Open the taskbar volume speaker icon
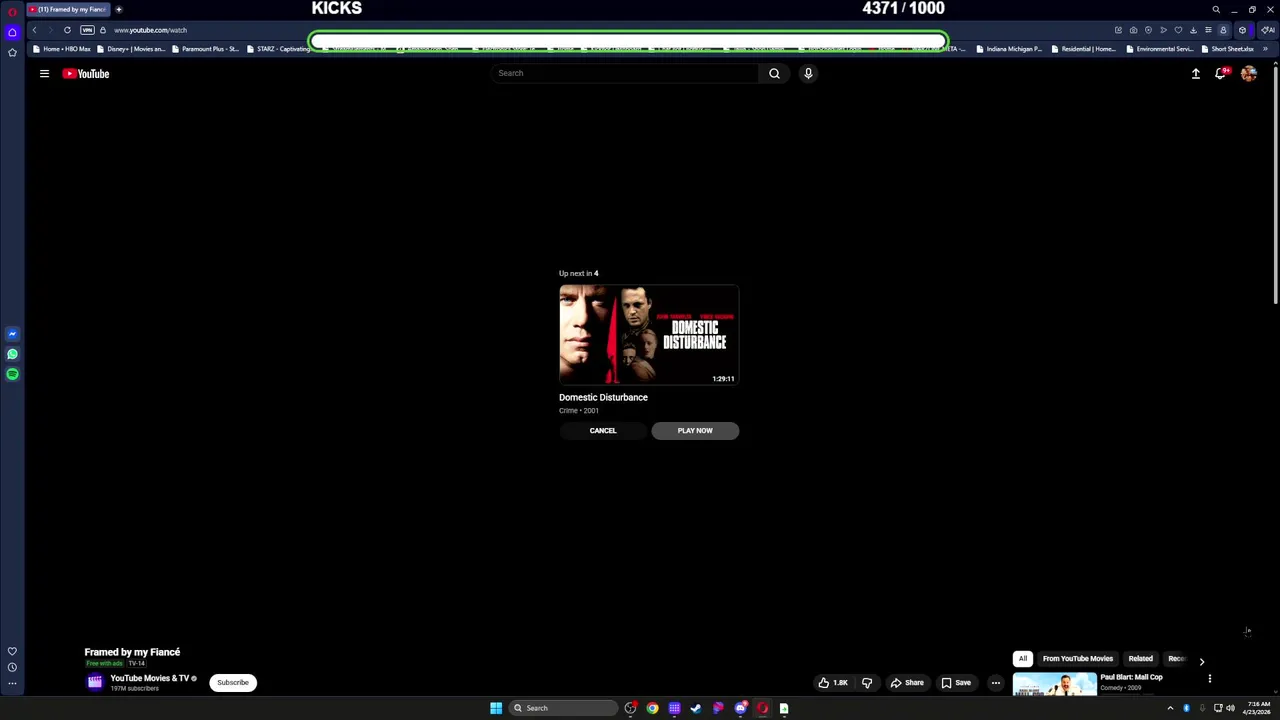The height and width of the screenshot is (720, 1280). [x=1230, y=708]
